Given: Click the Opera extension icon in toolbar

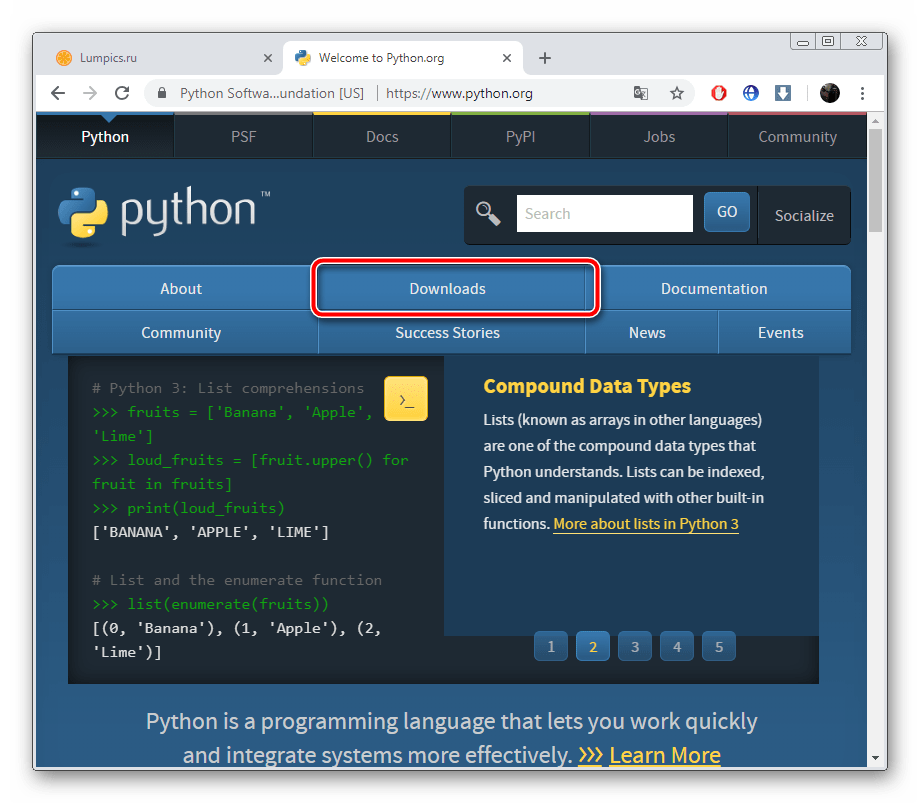Looking at the screenshot, I should 718,93.
